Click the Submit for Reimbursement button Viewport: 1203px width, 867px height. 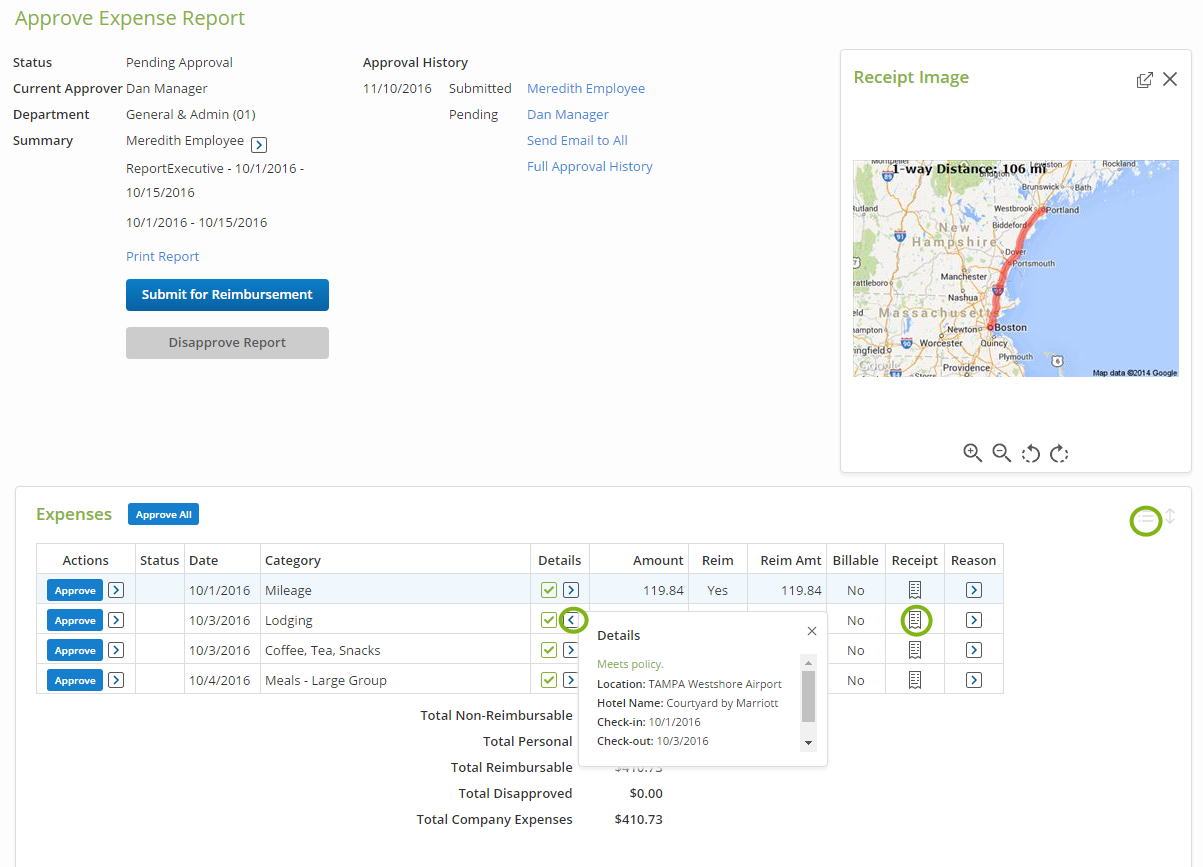[227, 295]
